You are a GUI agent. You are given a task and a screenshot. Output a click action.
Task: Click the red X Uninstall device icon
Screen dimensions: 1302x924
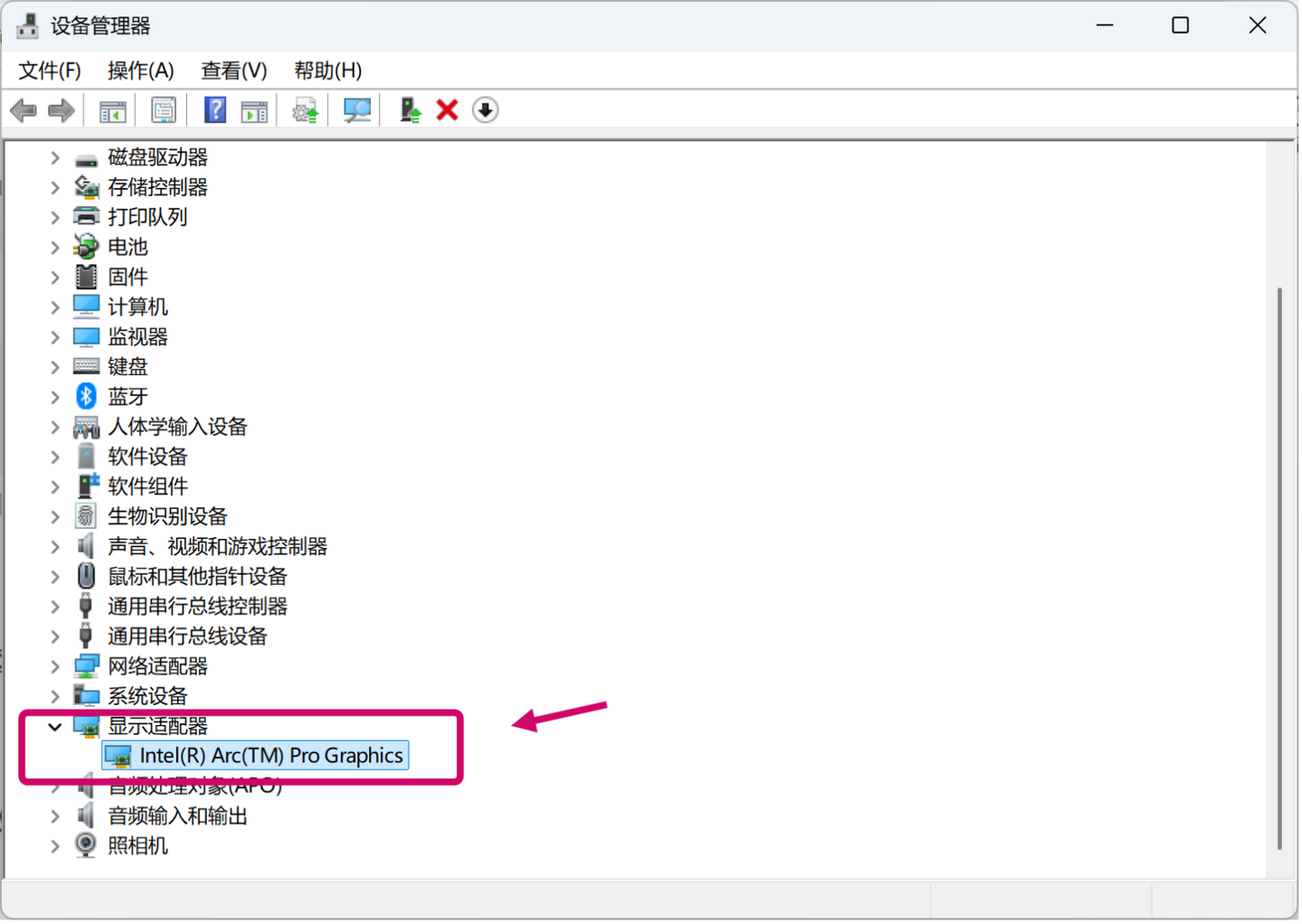click(x=448, y=110)
